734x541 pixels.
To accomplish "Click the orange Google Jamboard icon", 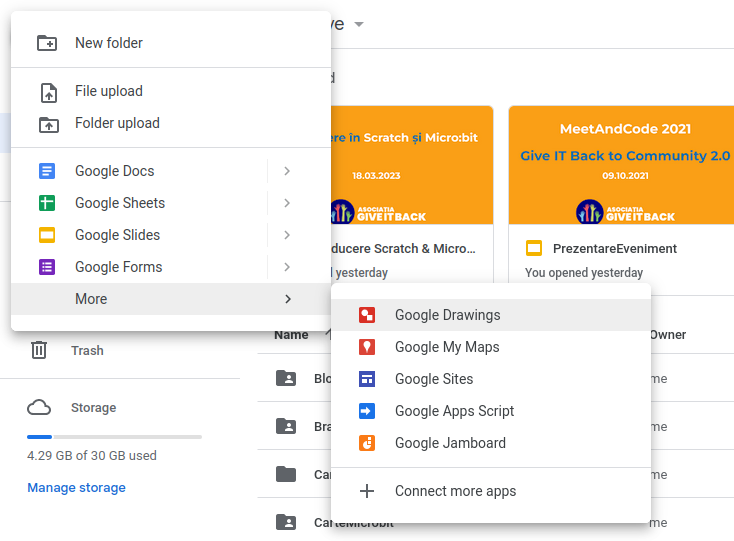I will tap(367, 443).
